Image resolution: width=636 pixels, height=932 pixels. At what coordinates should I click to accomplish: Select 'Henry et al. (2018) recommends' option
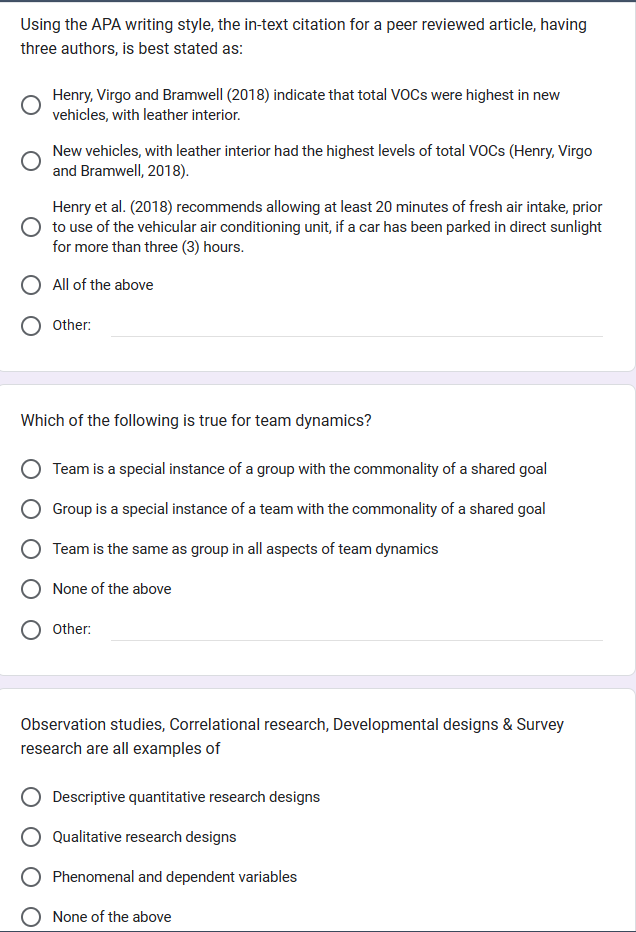tap(31, 227)
